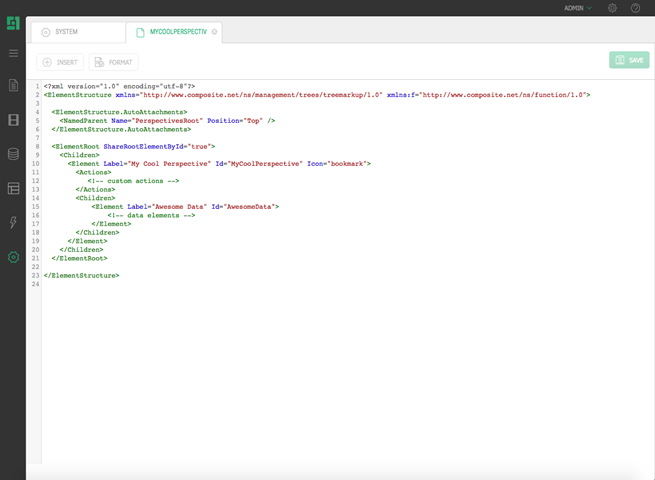Image resolution: width=655 pixels, height=480 pixels.
Task: Click line number 24 in gutter
Action: (x=36, y=284)
